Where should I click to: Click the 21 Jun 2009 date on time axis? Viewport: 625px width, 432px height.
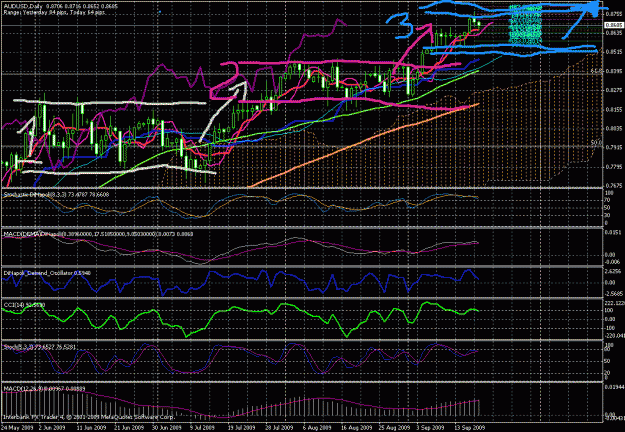click(x=129, y=428)
